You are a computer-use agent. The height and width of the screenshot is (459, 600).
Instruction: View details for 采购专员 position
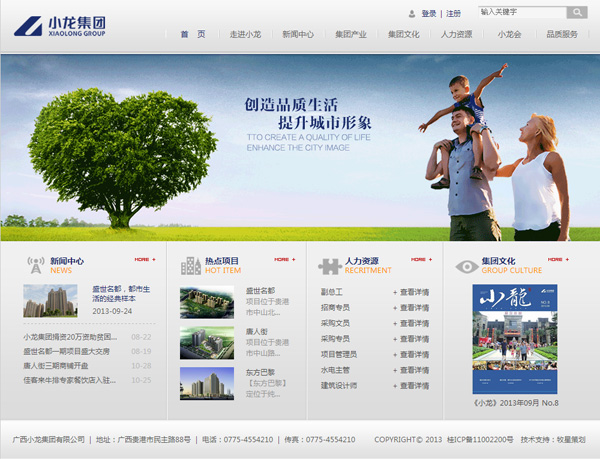411,339
